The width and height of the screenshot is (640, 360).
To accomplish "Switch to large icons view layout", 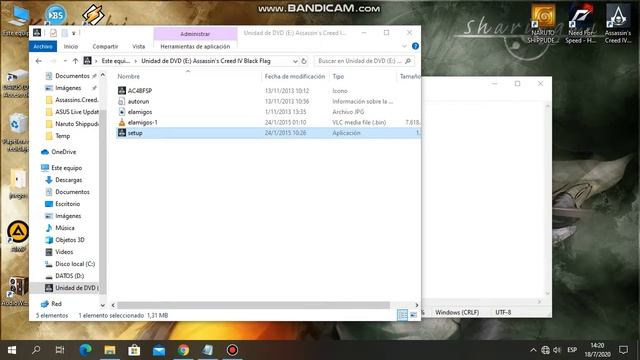I will 413,315.
